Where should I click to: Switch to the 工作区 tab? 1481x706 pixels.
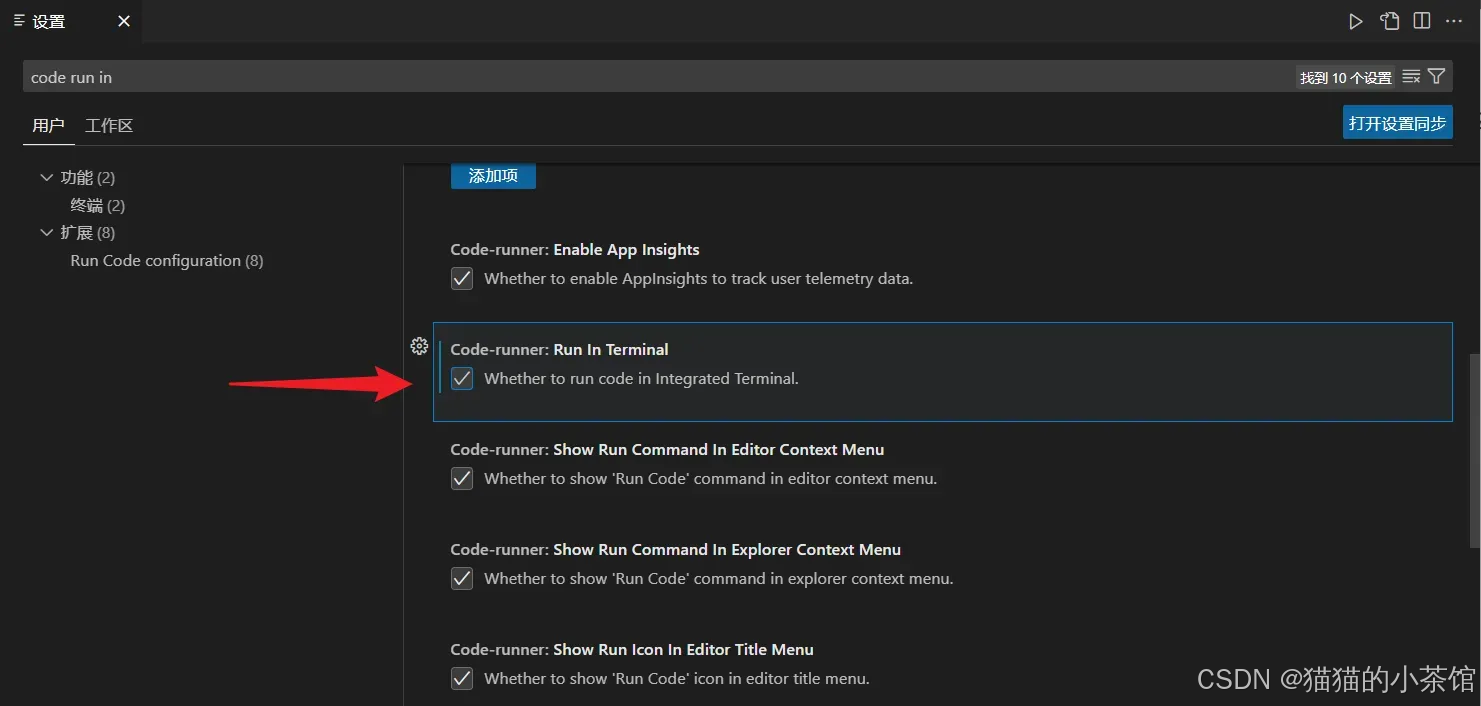point(109,125)
